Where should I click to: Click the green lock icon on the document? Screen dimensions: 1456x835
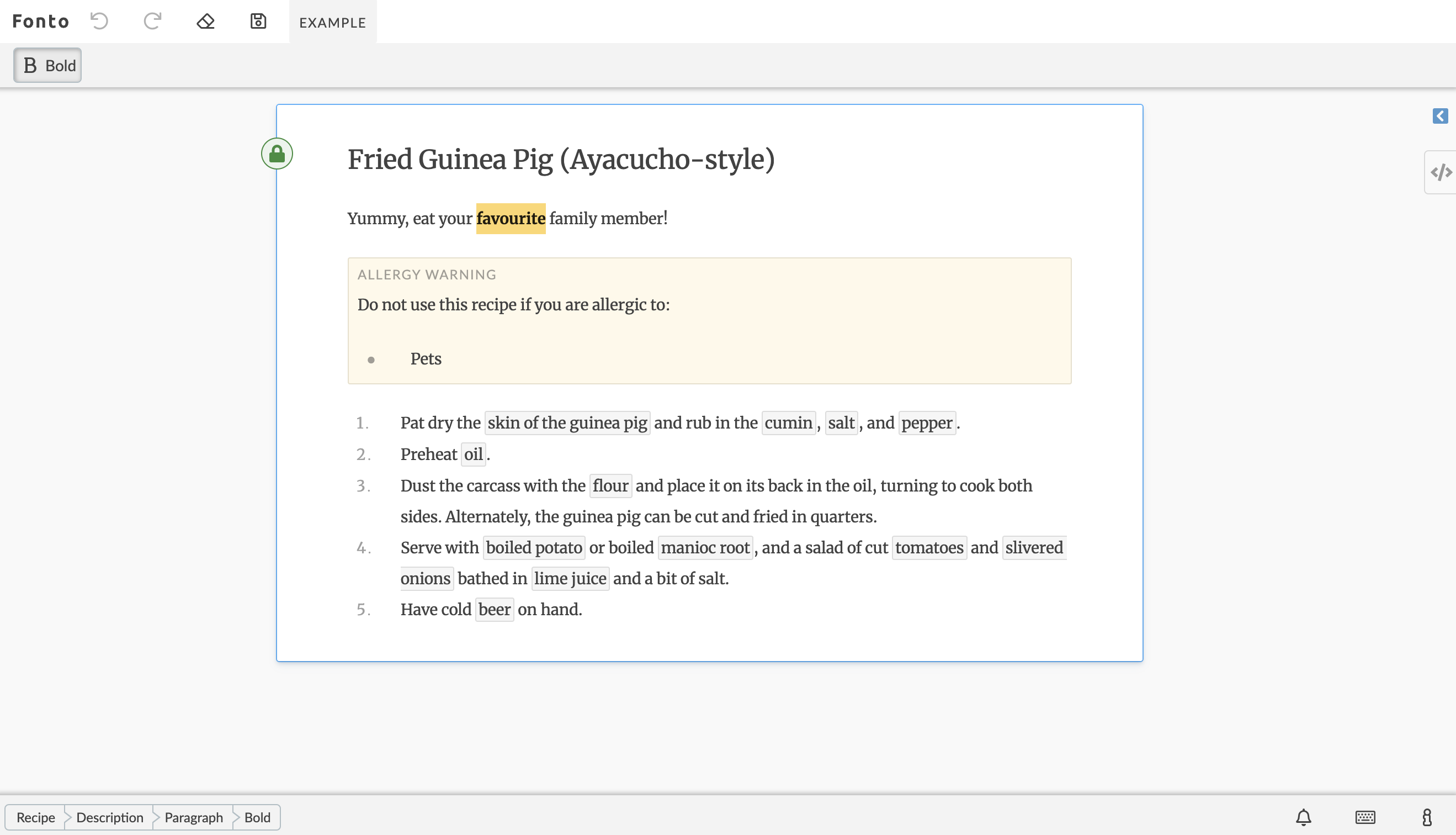(x=277, y=153)
